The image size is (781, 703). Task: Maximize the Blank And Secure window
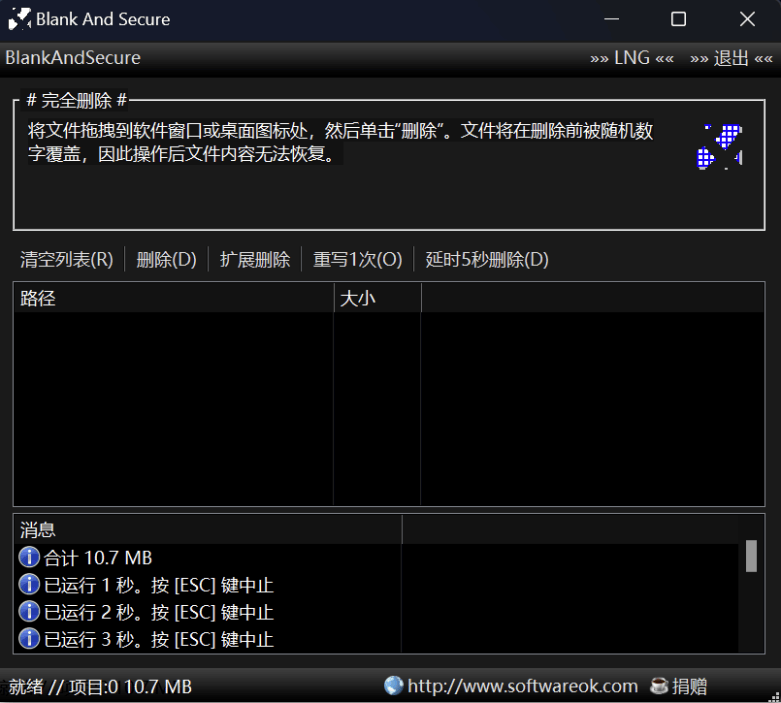click(x=678, y=19)
